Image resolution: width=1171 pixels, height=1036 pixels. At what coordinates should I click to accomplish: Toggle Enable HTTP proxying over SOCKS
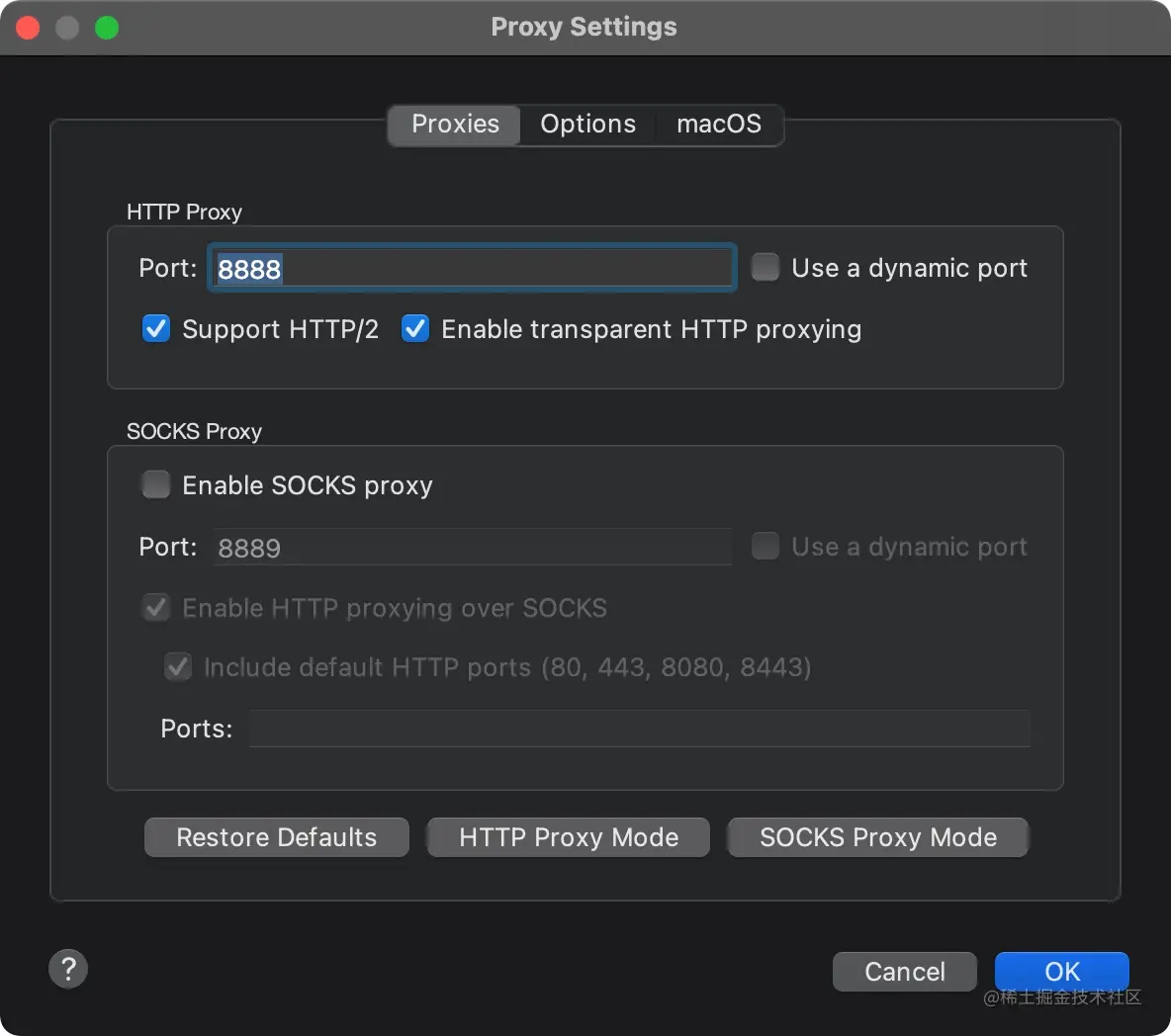coord(156,607)
